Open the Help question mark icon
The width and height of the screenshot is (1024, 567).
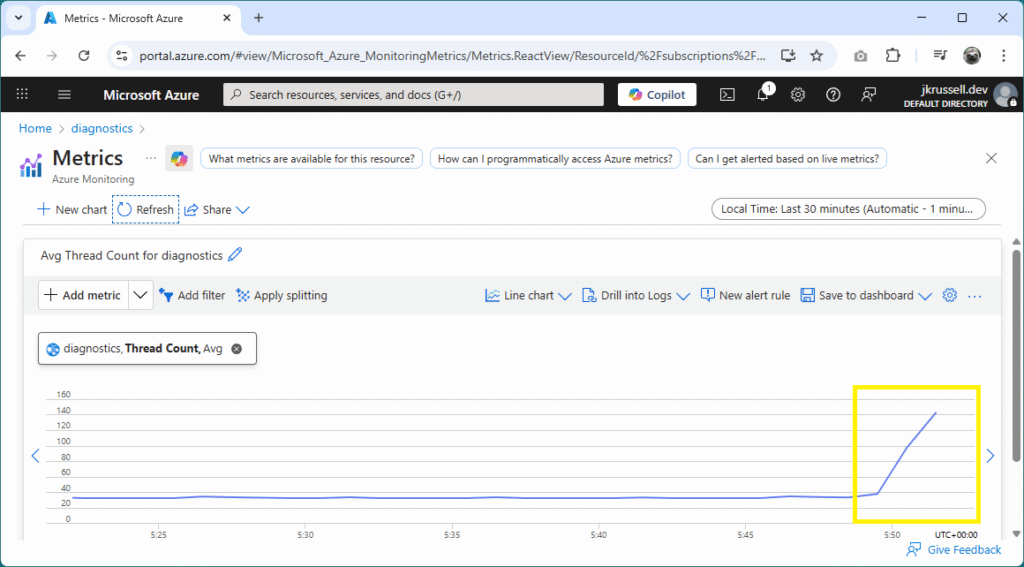pos(833,95)
